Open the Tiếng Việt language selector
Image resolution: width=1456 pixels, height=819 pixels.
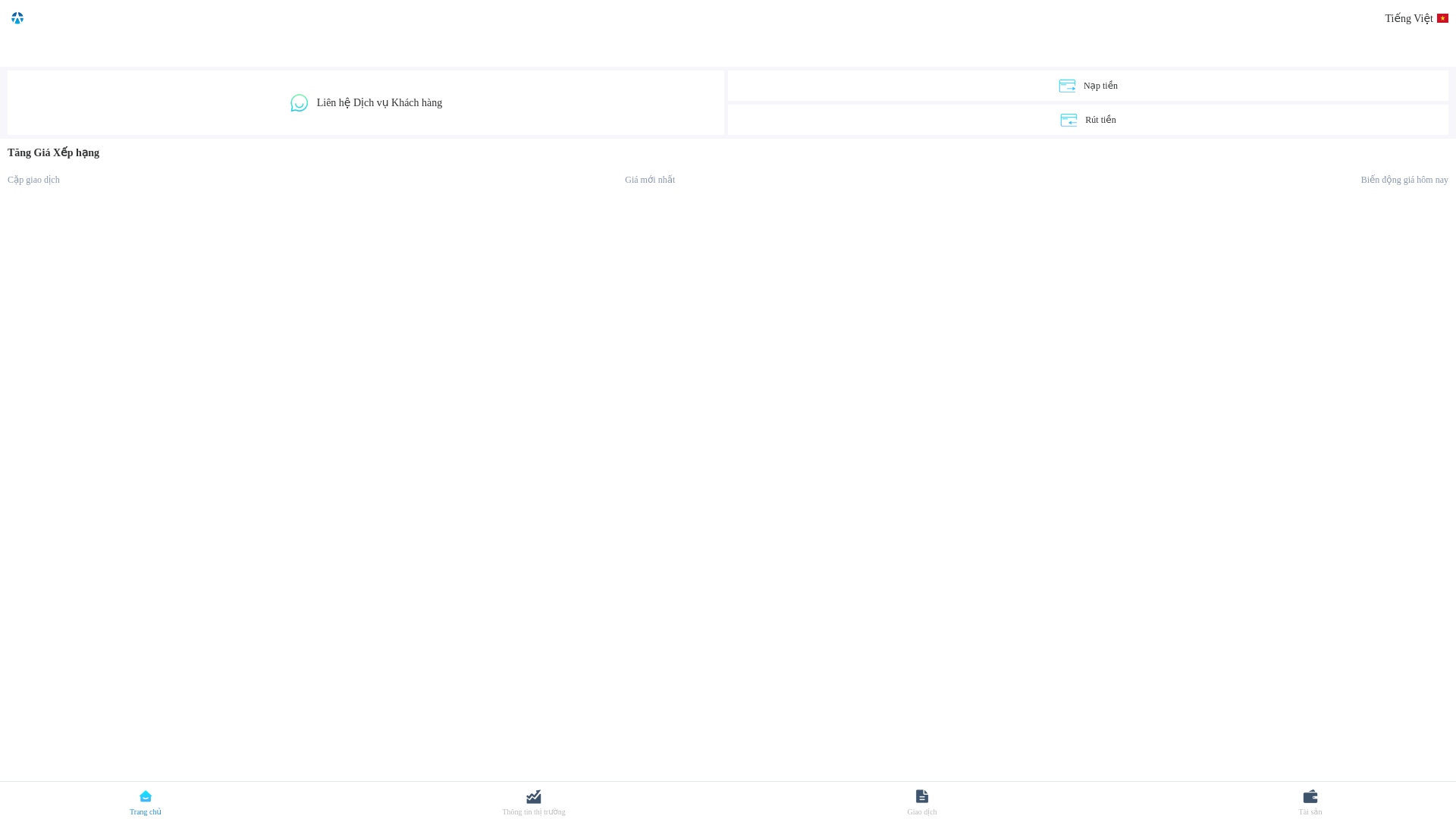coord(1416,18)
